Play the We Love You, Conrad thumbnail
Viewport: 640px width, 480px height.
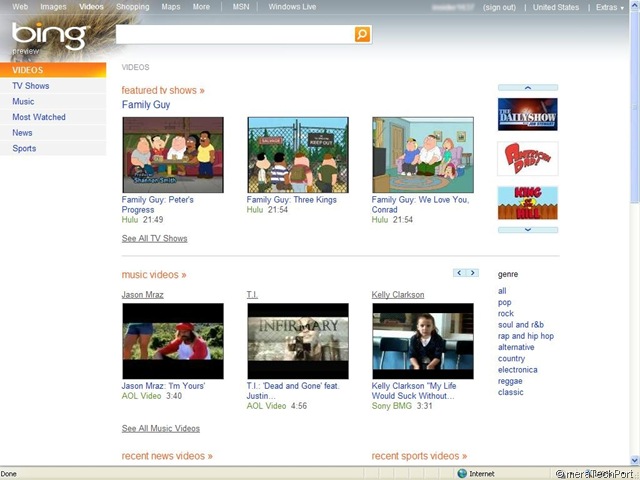coord(423,155)
